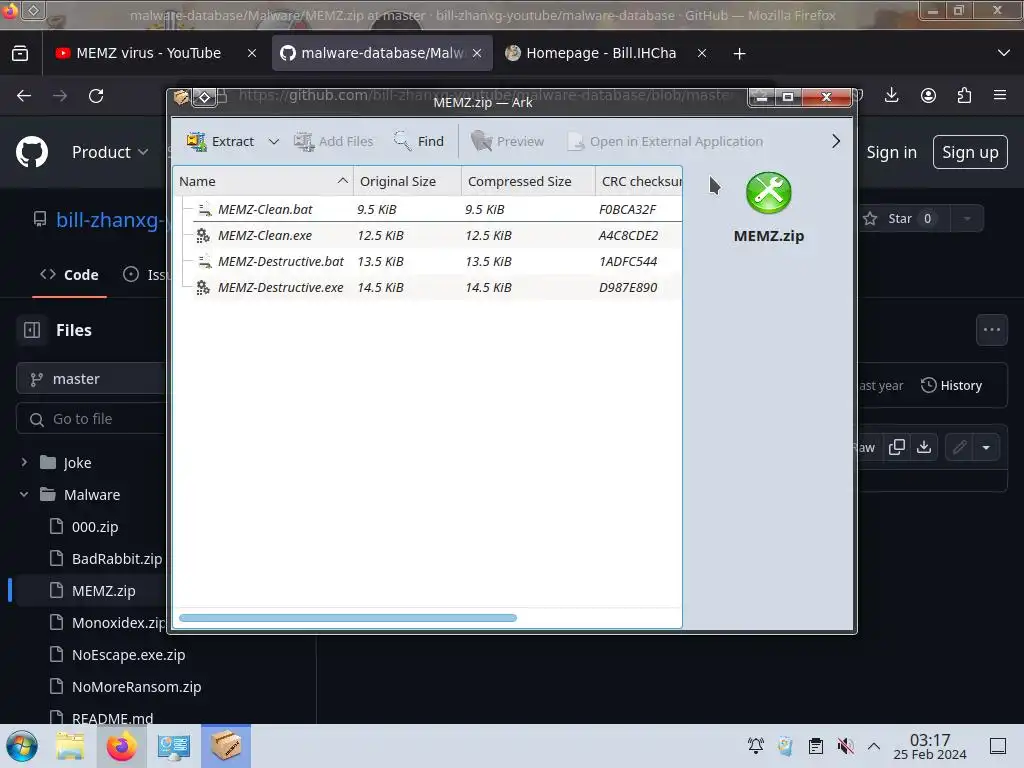Viewport: 1024px width, 768px height.
Task: Click the Preview toolbar button in Ark
Action: coord(507,141)
